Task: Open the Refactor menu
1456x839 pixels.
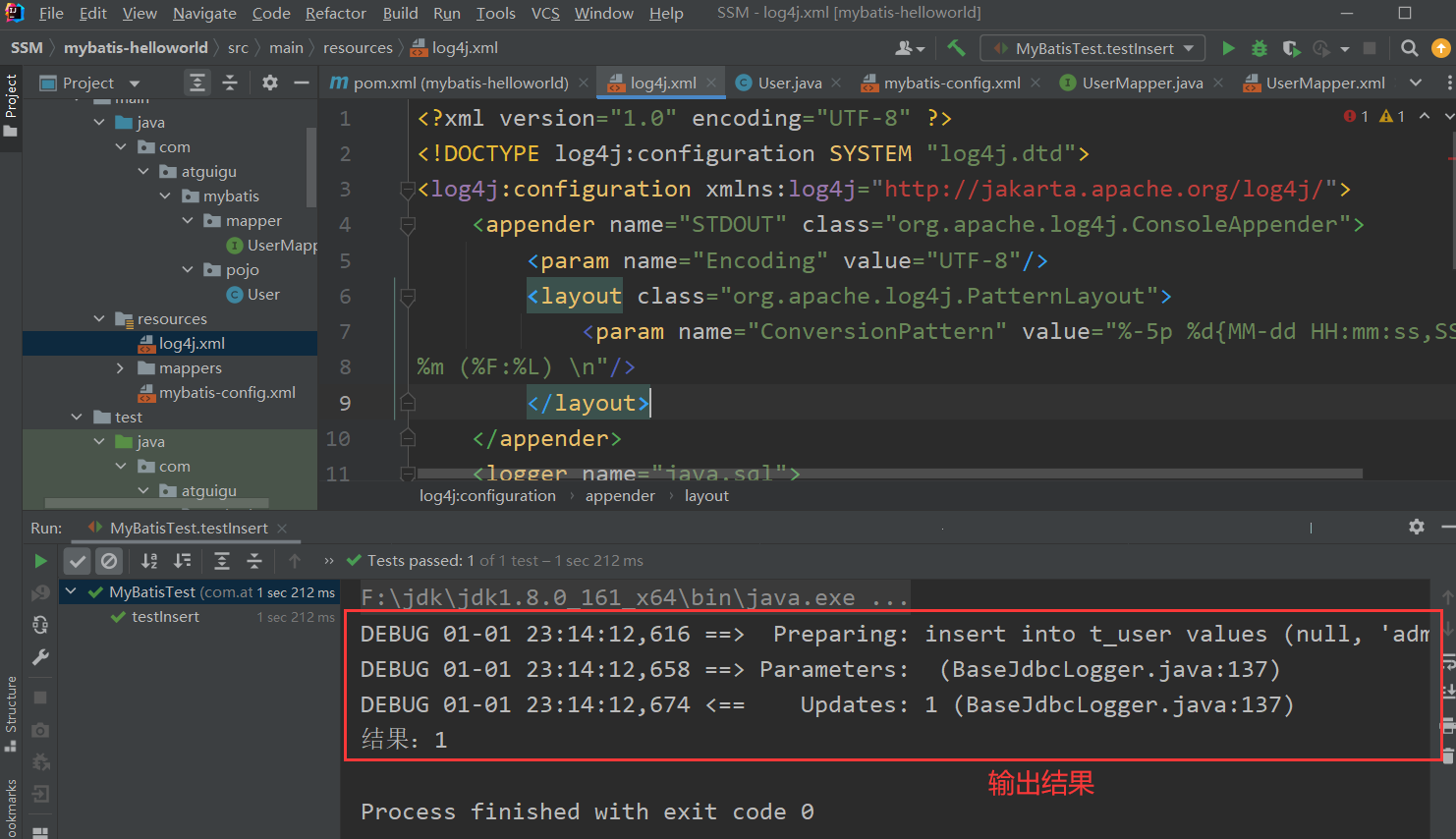Action: 335,13
